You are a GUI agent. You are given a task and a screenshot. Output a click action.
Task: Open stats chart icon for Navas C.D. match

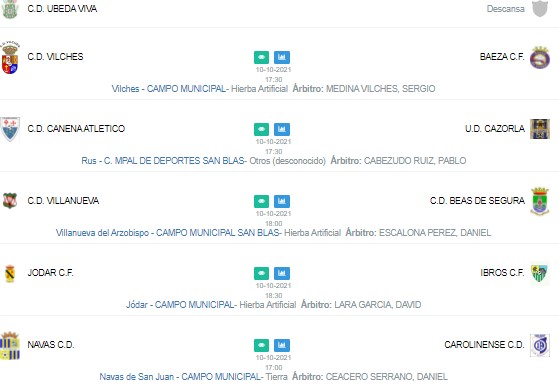pyautogui.click(x=282, y=346)
